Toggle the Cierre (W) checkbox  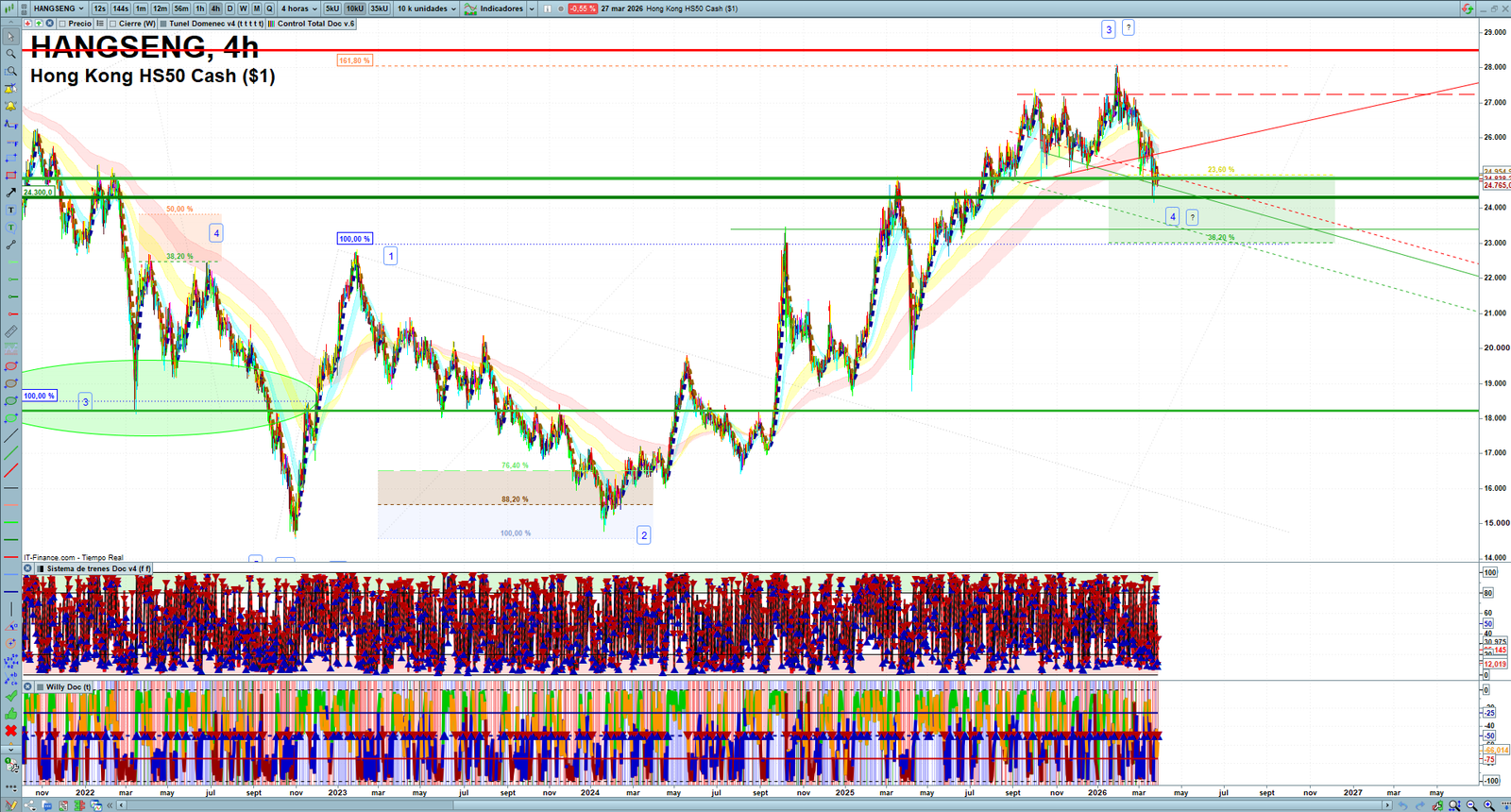pyautogui.click(x=113, y=24)
